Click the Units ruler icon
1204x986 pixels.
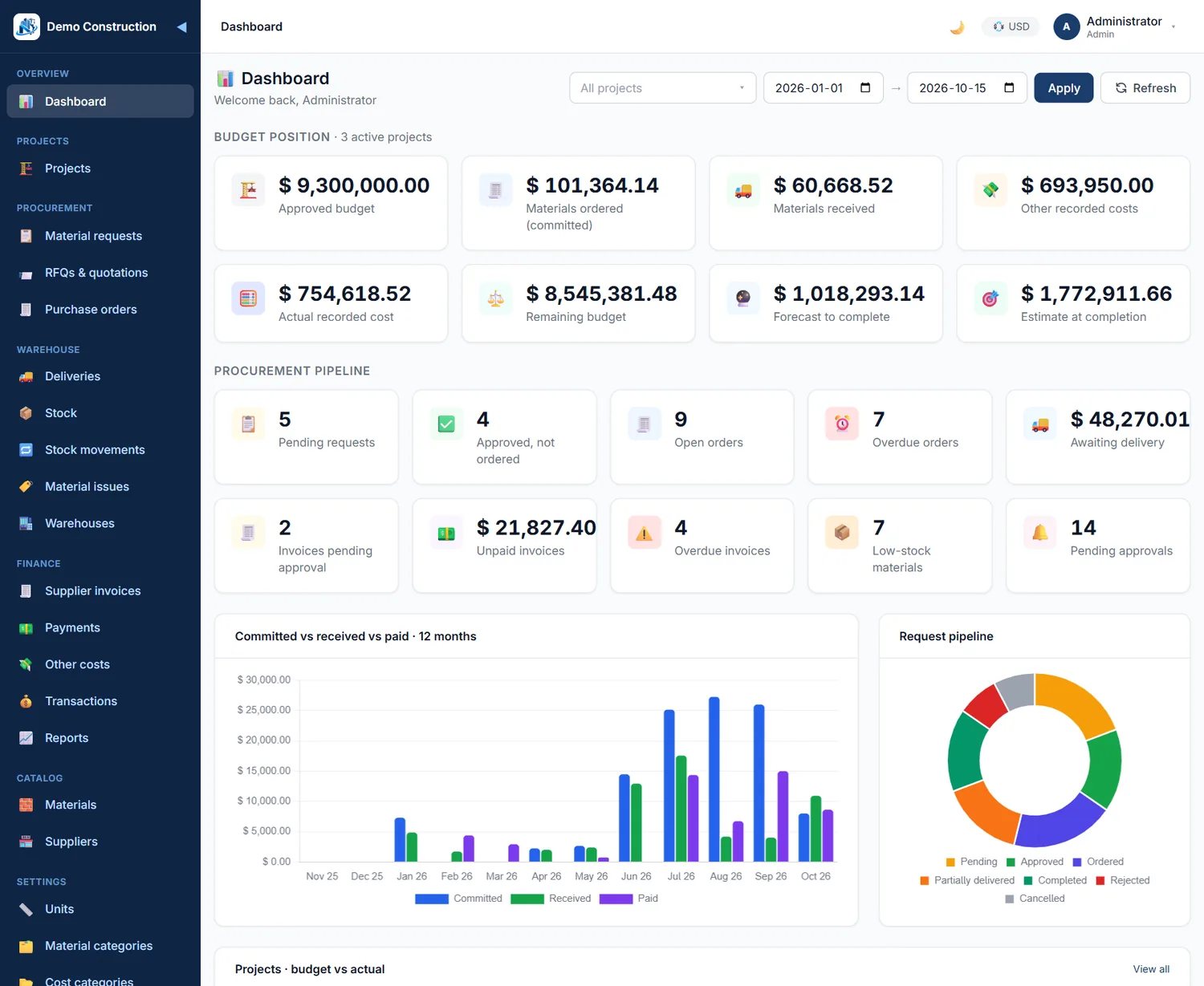(x=26, y=910)
